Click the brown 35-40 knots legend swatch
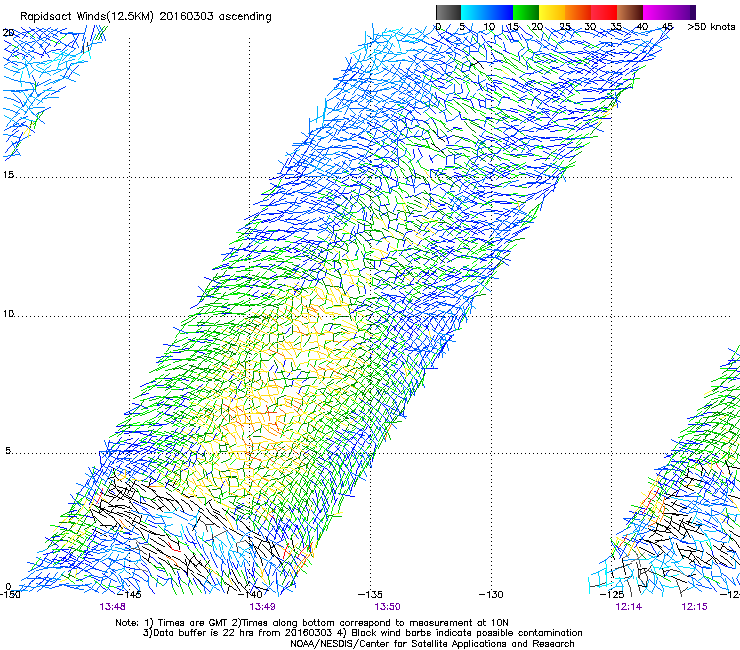Viewport: 740px width, 650px height. pos(630,12)
